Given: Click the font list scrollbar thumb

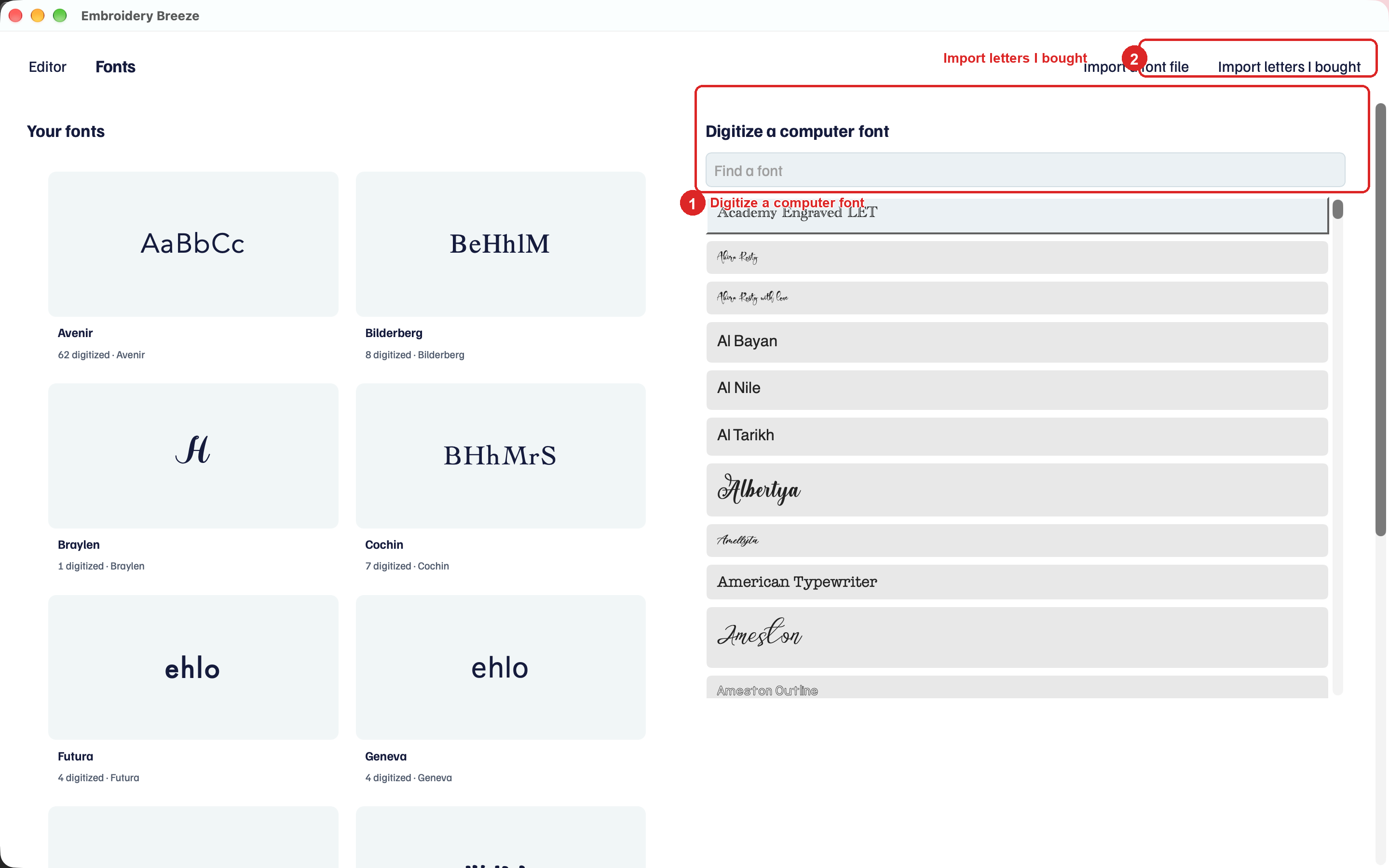Looking at the screenshot, I should (1338, 209).
